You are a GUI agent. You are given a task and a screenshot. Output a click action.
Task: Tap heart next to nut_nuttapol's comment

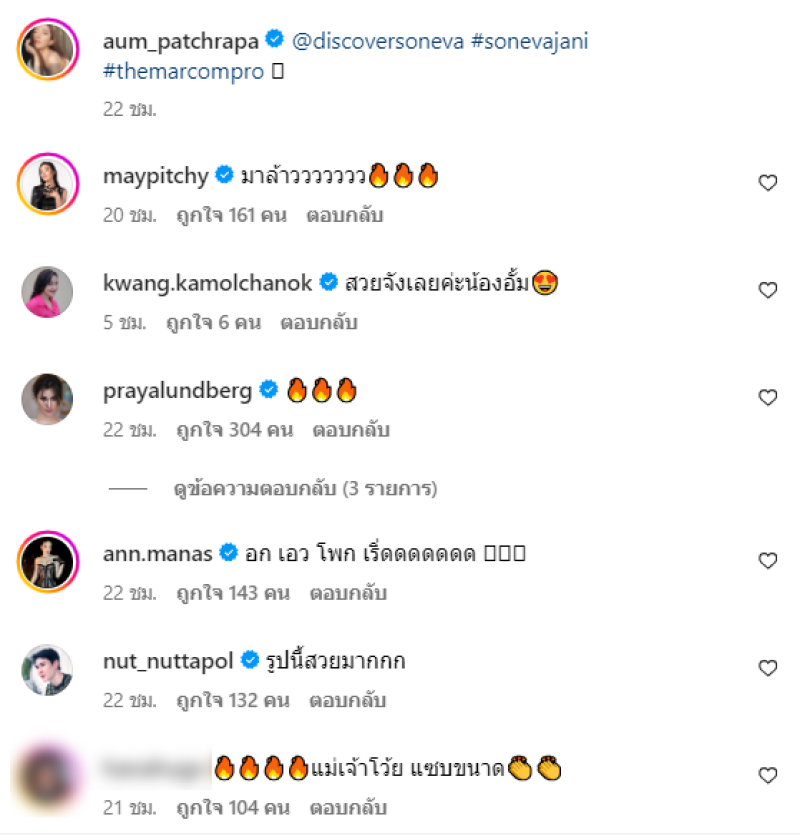(767, 668)
